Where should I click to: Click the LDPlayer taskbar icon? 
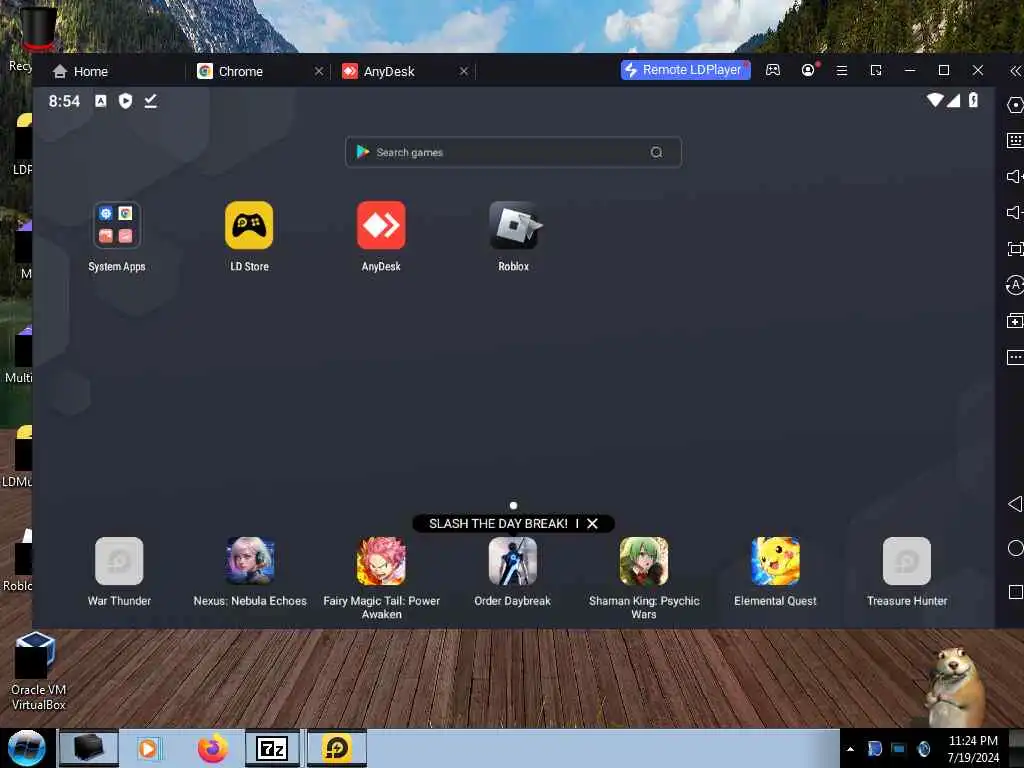pyautogui.click(x=337, y=748)
